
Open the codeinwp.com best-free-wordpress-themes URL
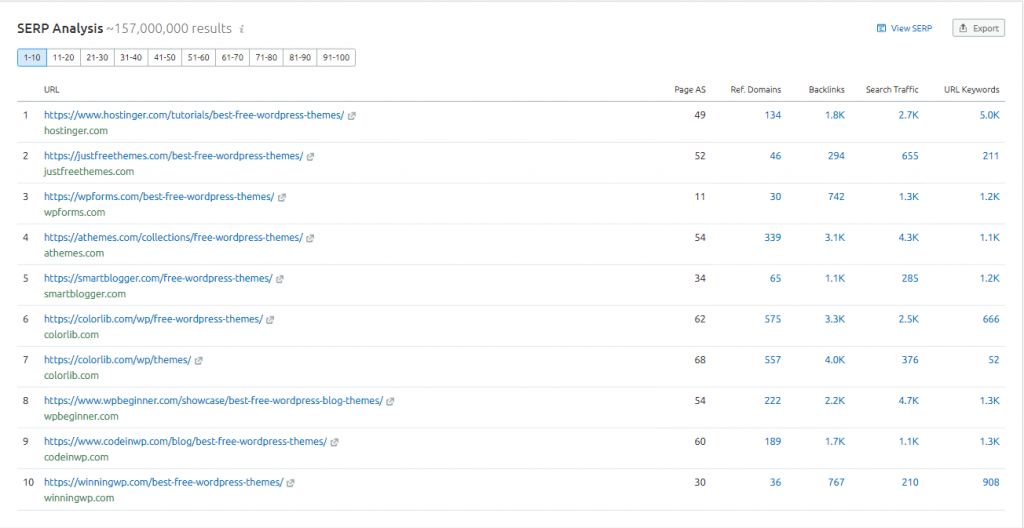[x=185, y=442]
